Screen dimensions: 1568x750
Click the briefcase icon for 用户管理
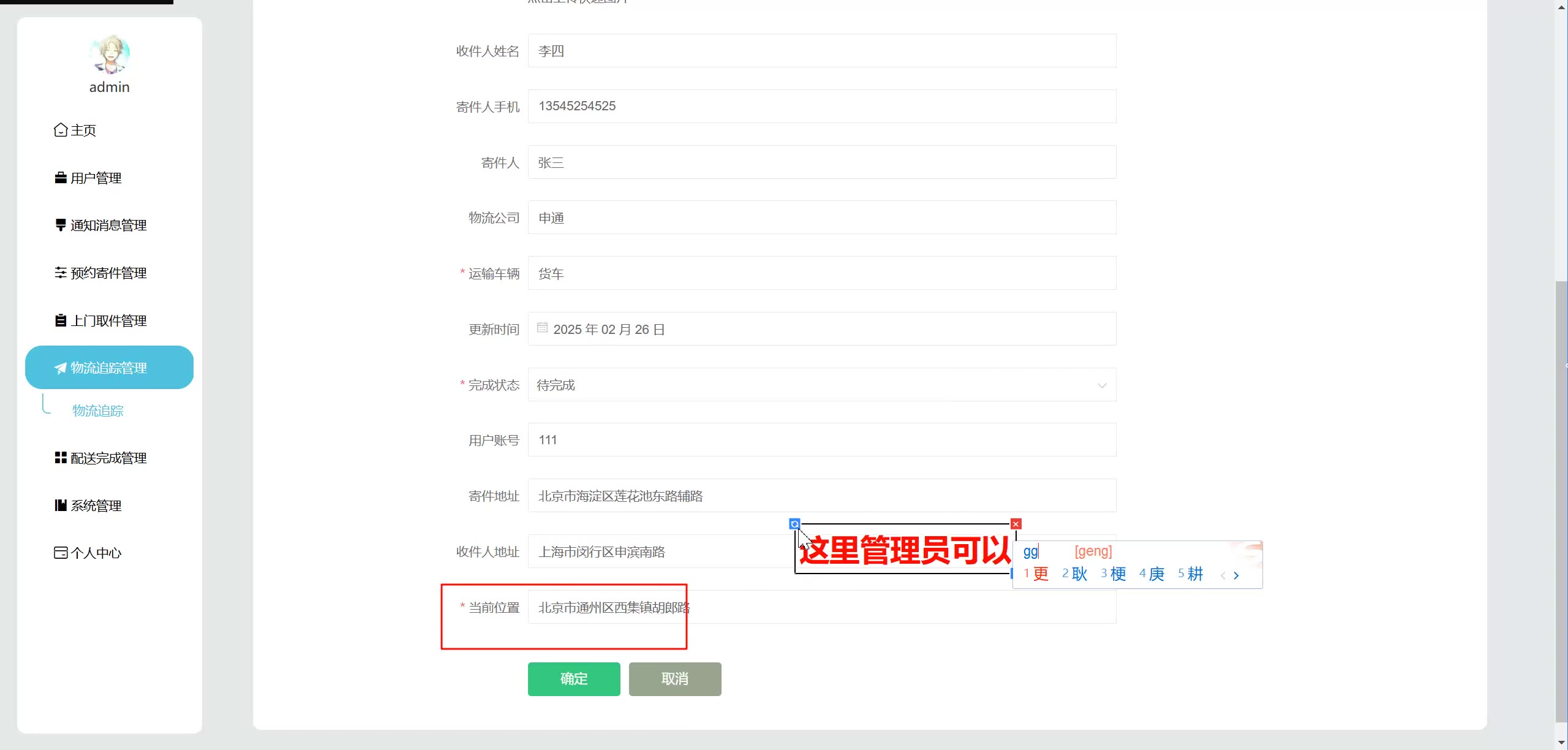61,178
